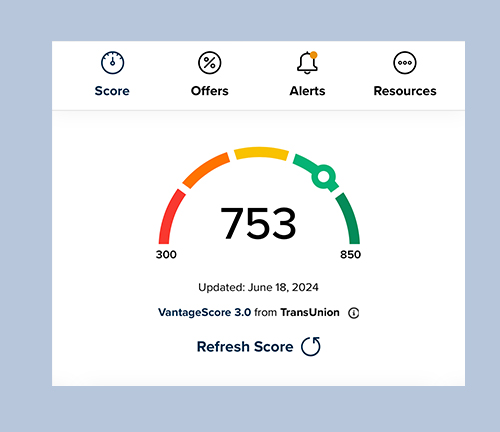Click the yellow gauge segment
The image size is (500, 432).
(x=261, y=153)
